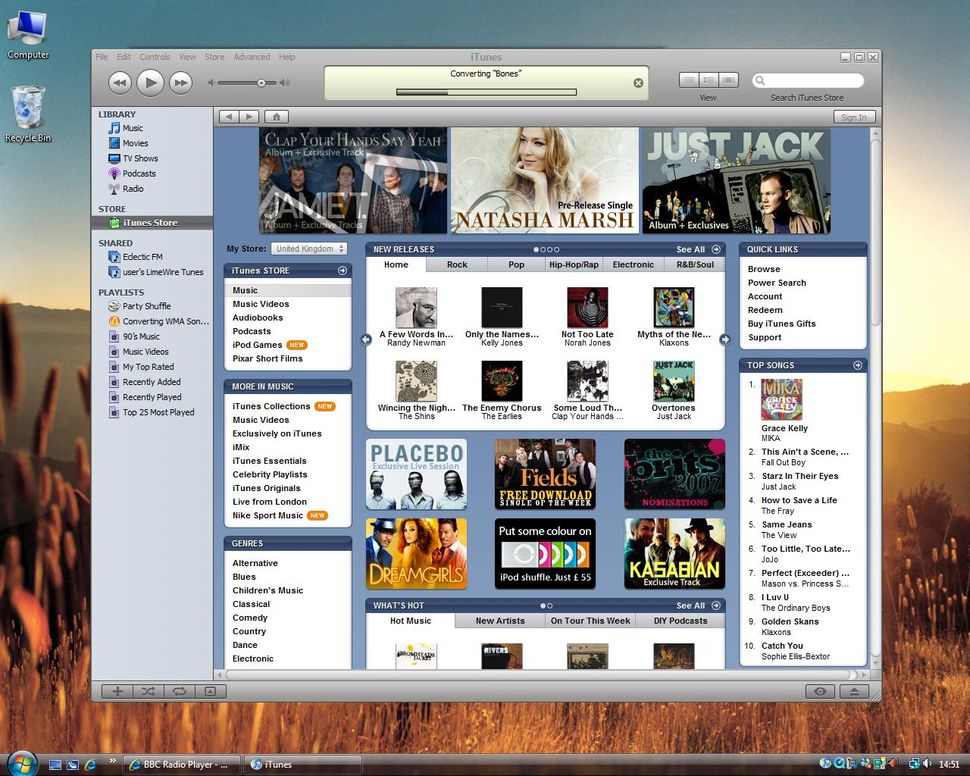Screen dimensions: 970x776
Task: Click See All next to New Releases
Action: click(x=690, y=249)
